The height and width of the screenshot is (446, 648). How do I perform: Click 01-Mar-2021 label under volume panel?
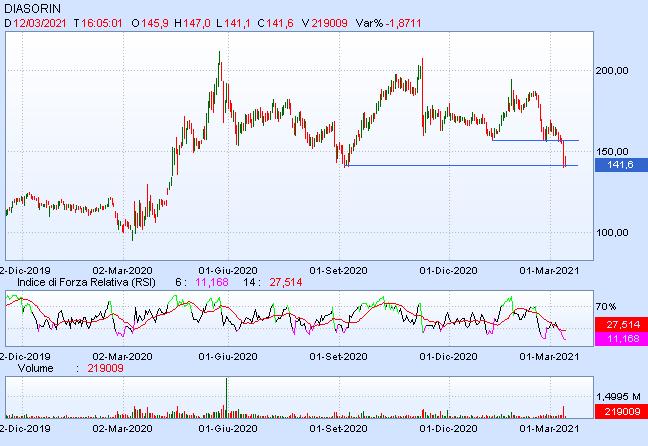[x=549, y=428]
